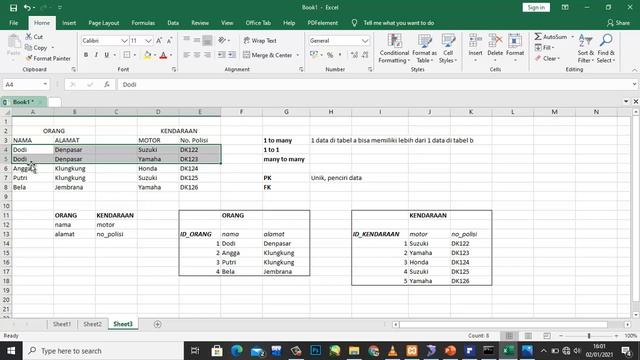
Task: Switch to Page Layout view in status bar
Action: click(528, 336)
